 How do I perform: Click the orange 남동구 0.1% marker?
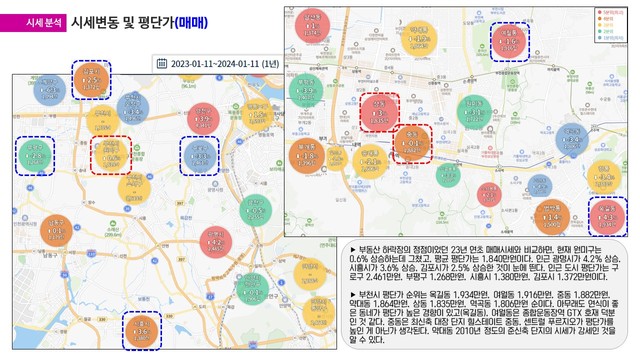pos(56,231)
